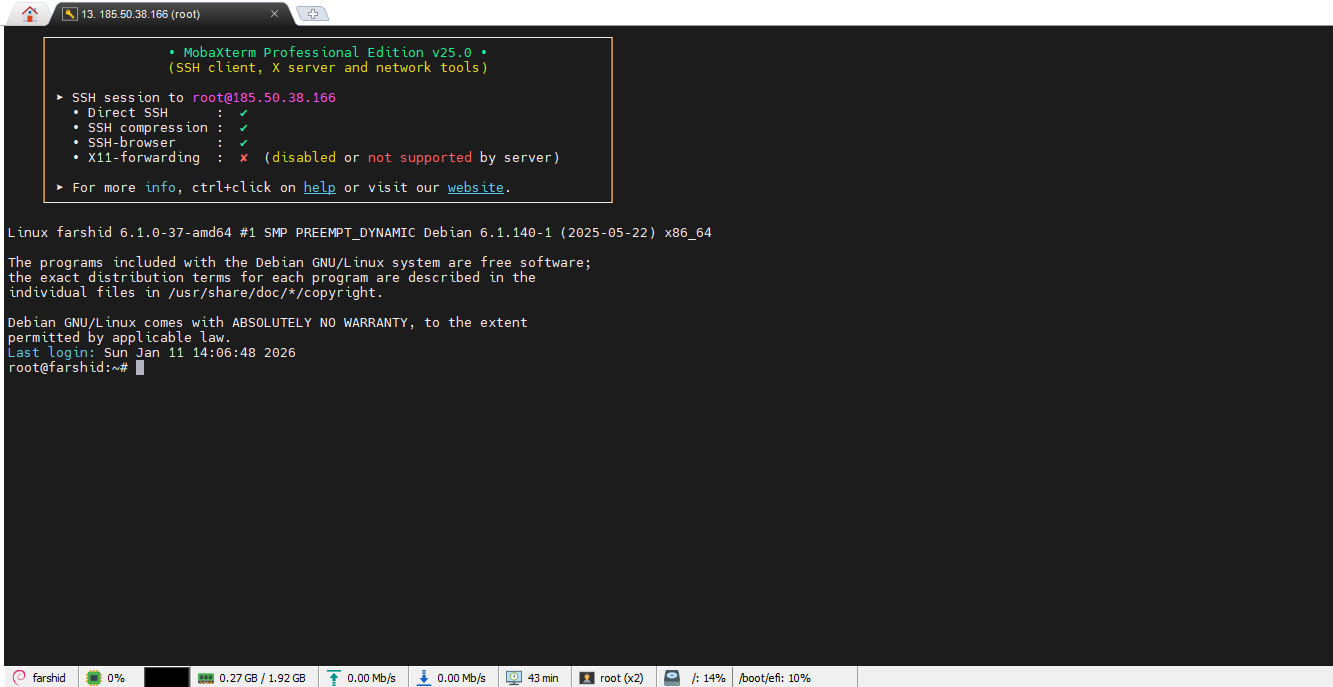Click the terminal prompt cursor after root@farshid
Screen dimensions: 1333x687
click(x=140, y=368)
